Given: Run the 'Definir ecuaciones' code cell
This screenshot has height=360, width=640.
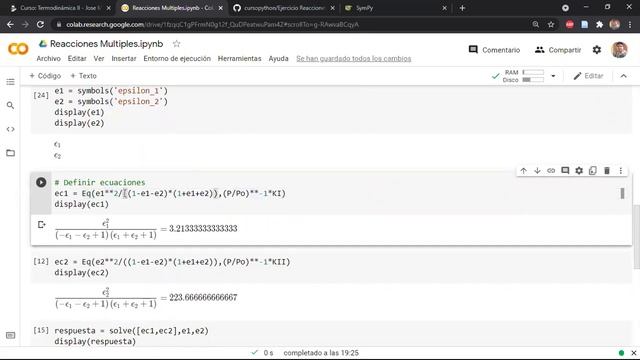Looking at the screenshot, I should 41,182.
